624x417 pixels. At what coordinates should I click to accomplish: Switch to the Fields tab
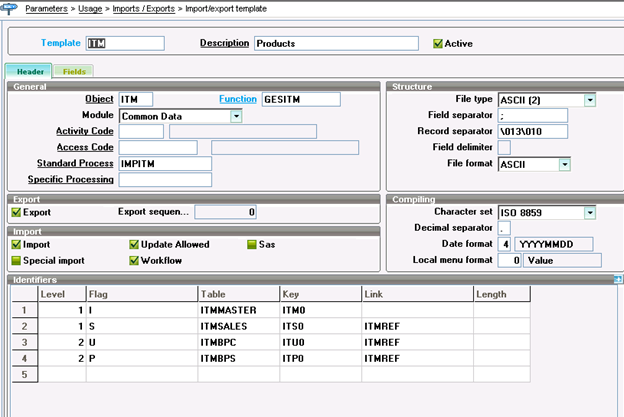(75, 71)
